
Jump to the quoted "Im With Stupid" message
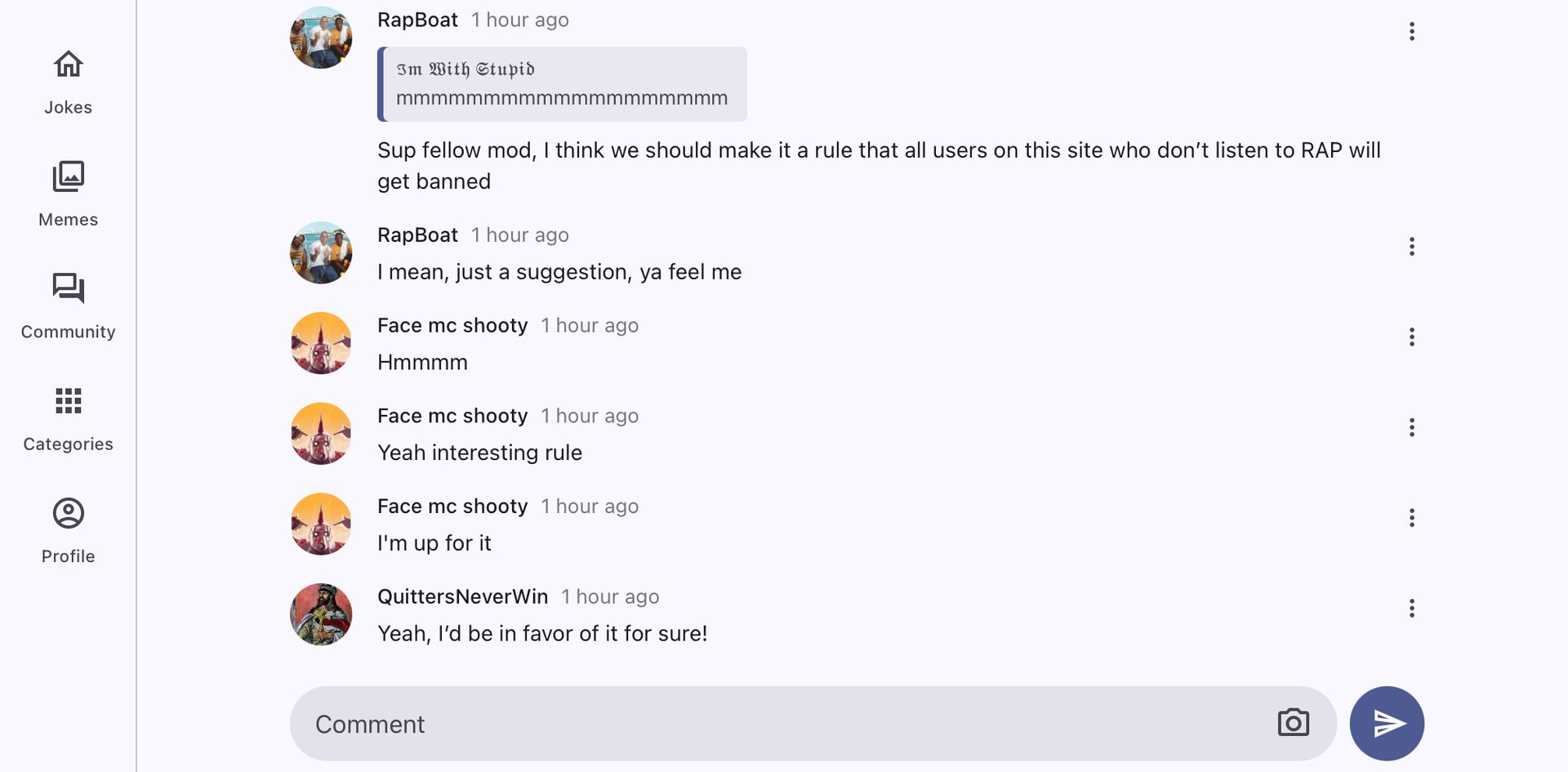pos(562,84)
